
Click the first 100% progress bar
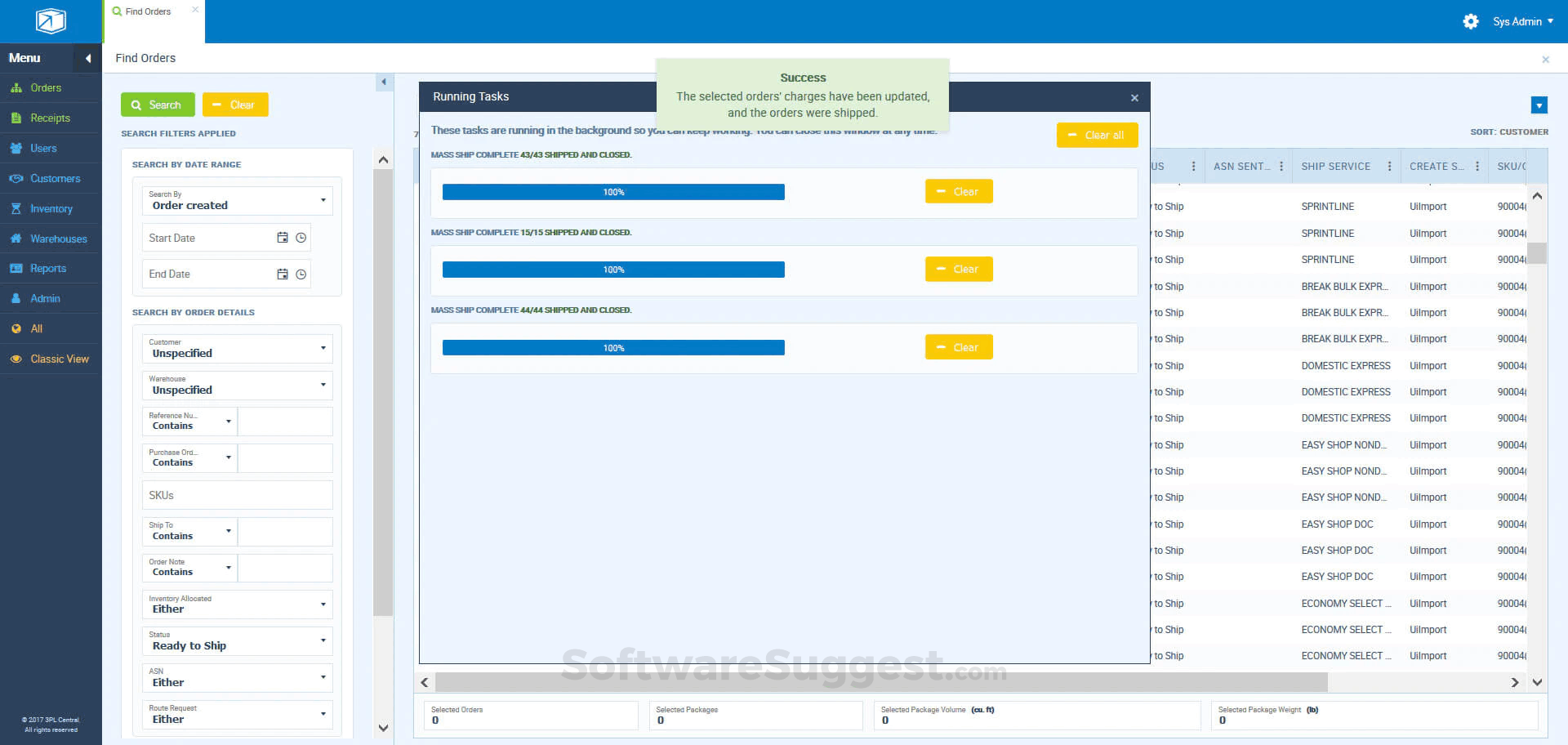tap(612, 191)
